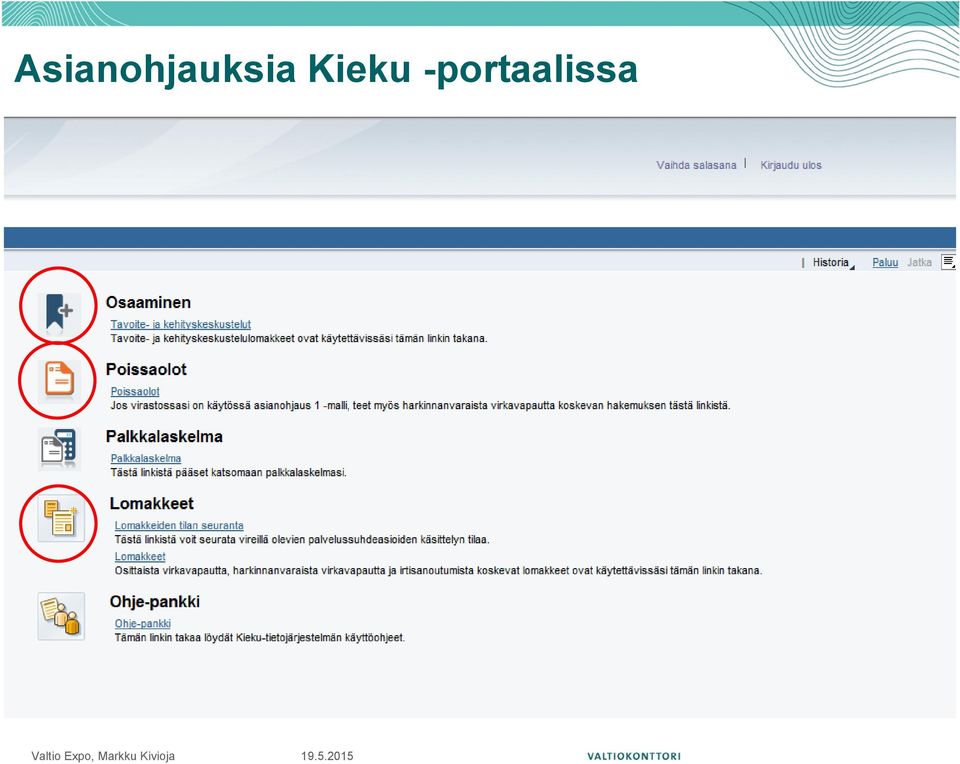Select the Lomakkeet forms icon
The height and width of the screenshot is (764, 960).
pyautogui.click(x=61, y=519)
